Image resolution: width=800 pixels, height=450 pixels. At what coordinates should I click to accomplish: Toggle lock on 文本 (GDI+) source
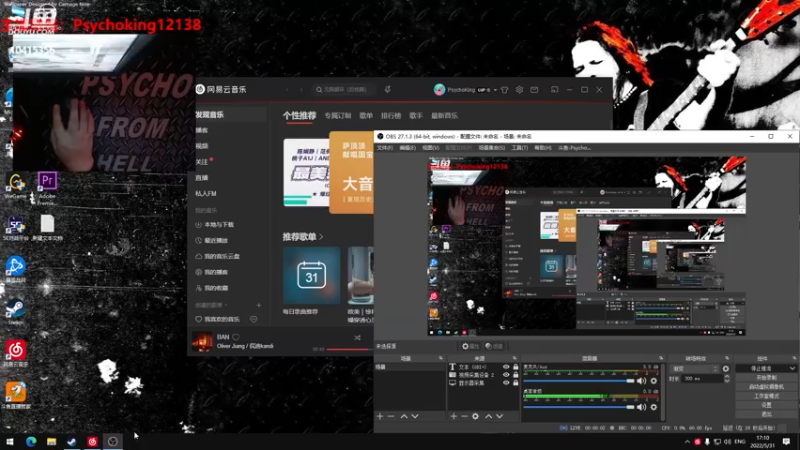515,367
